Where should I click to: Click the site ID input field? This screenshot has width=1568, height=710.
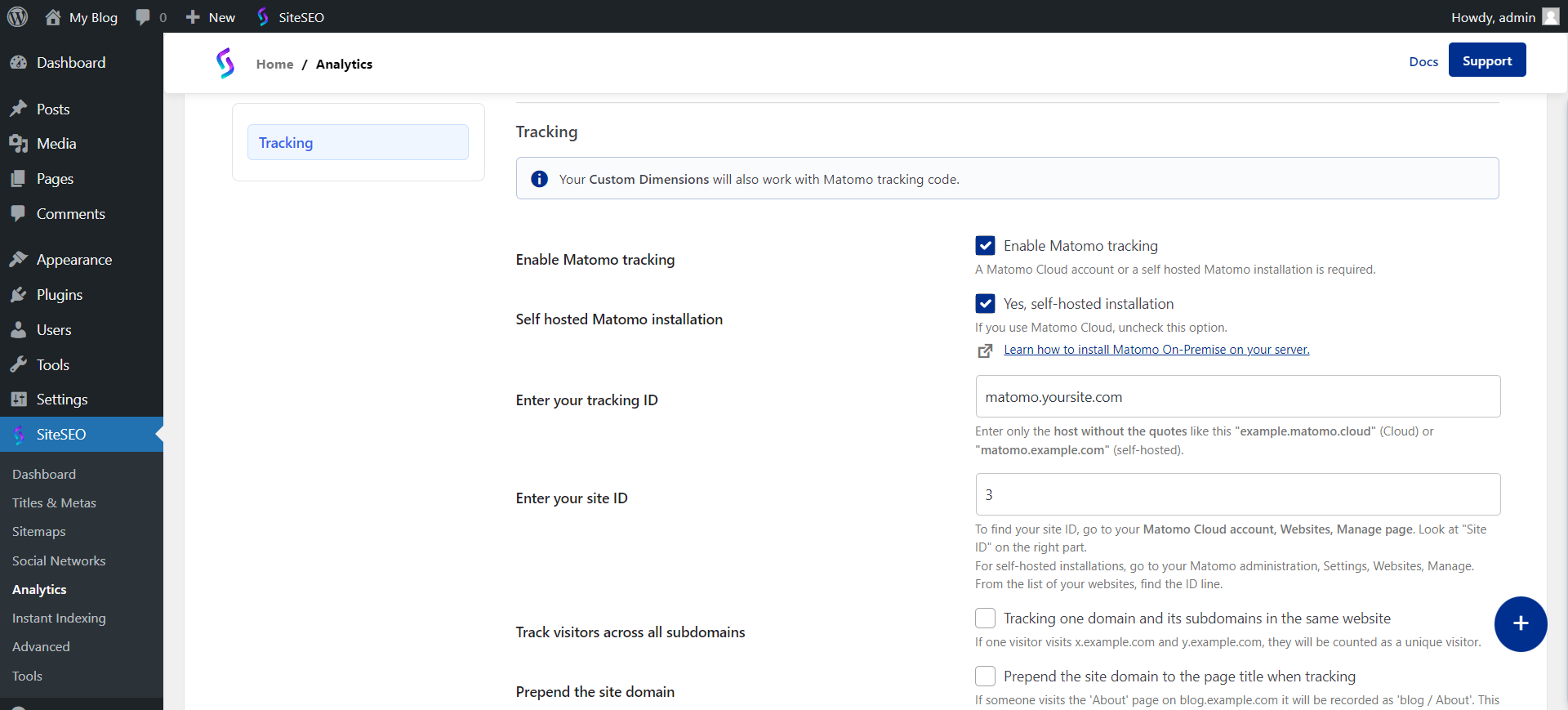[x=1238, y=494]
